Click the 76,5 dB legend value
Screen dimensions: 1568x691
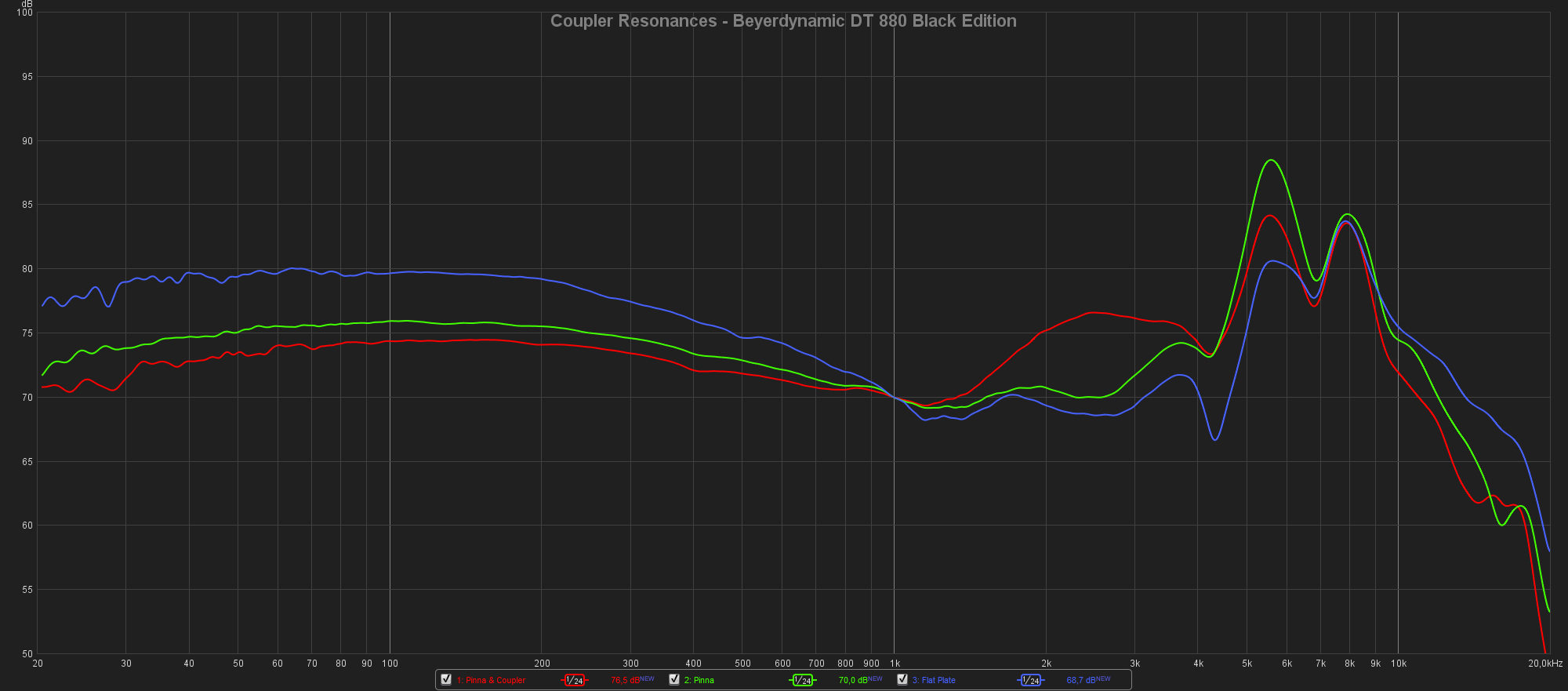click(x=626, y=680)
